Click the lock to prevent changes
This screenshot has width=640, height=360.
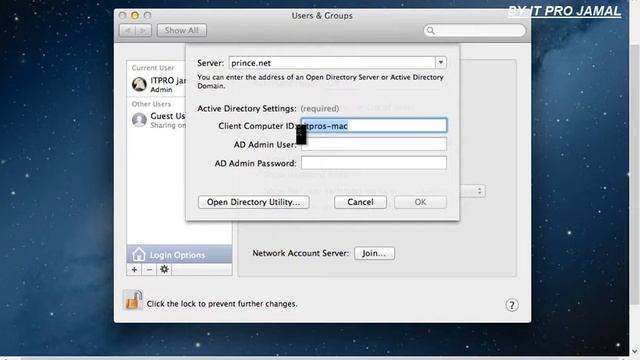click(133, 300)
